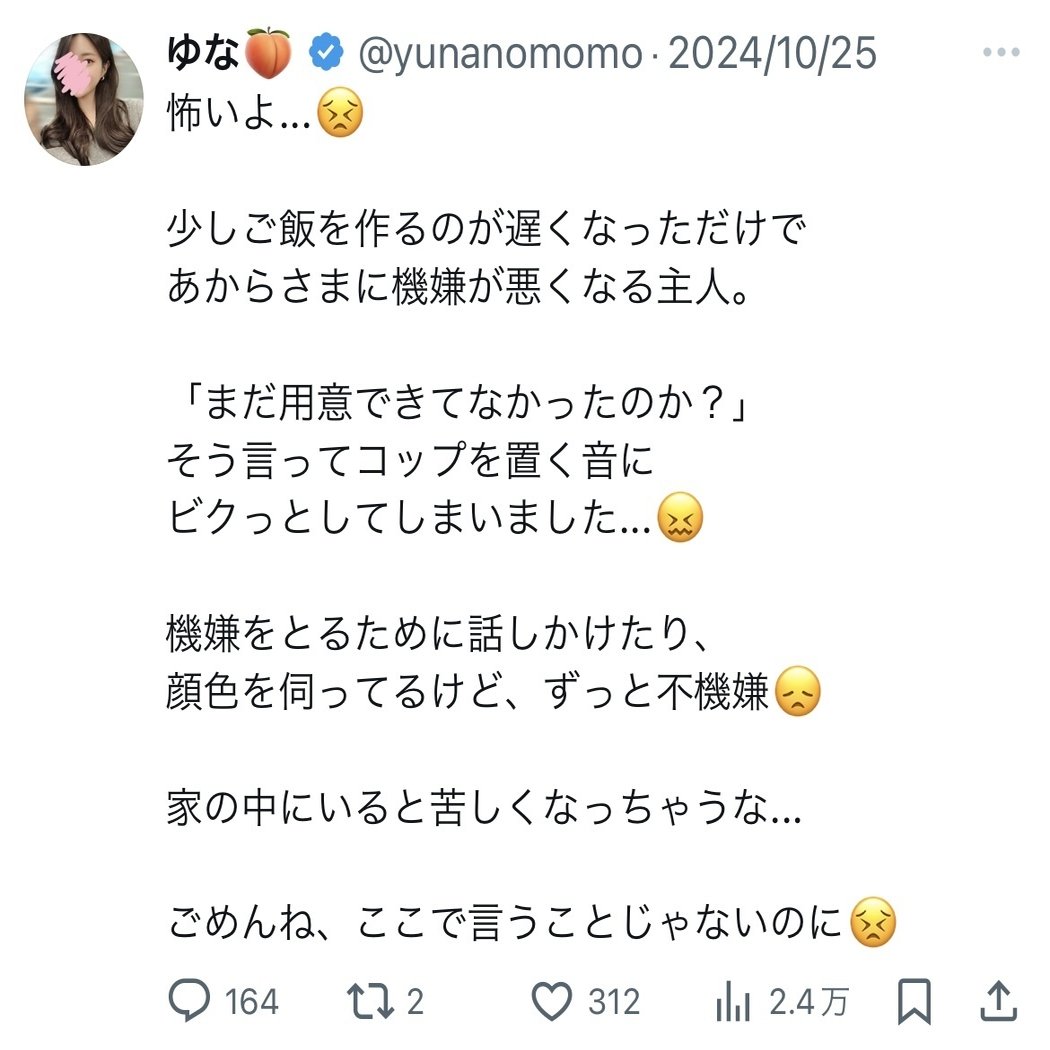Click the 2.4万 views count
Image resolution: width=1050 pixels, height=1050 pixels.
coord(810,1002)
